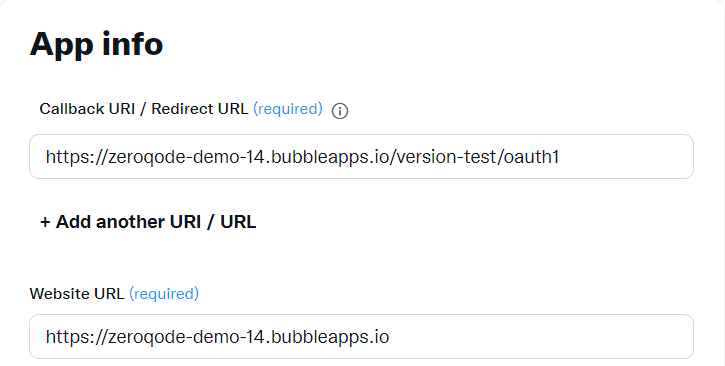Click the Website URL label text
The image size is (725, 366).
77,294
